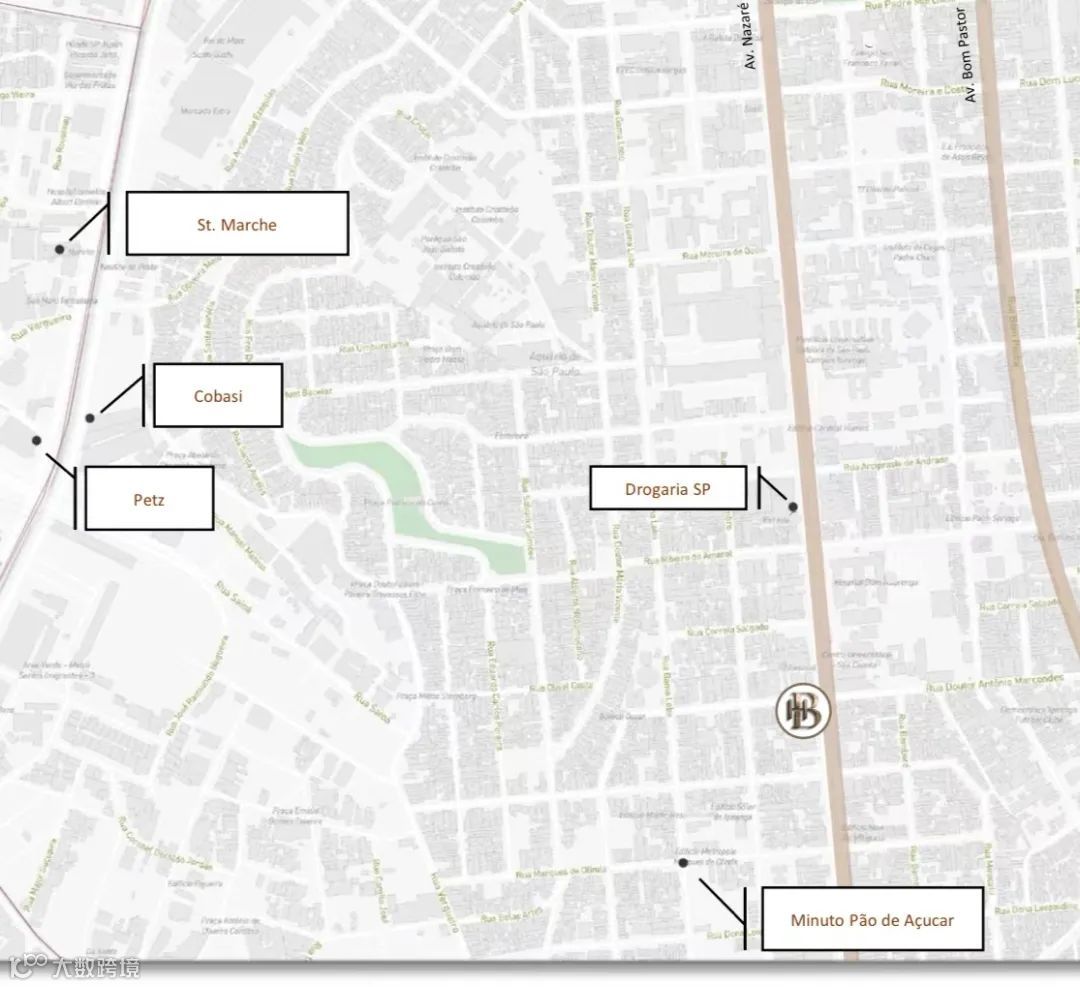The height and width of the screenshot is (987, 1080).
Task: Click the Petz label box
Action: point(149,499)
